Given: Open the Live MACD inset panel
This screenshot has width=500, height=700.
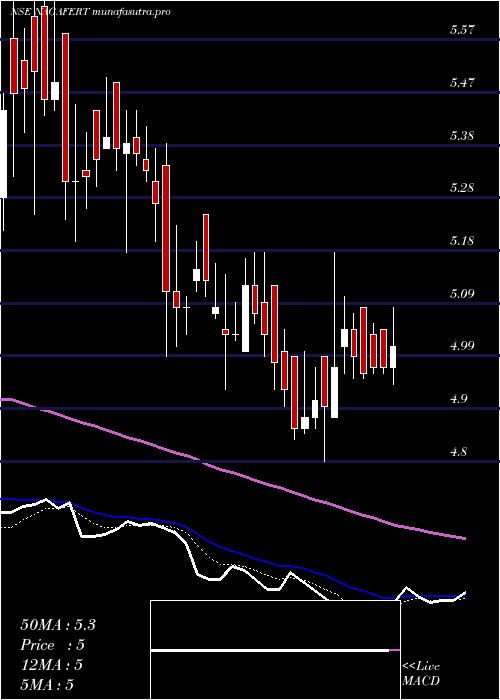Looking at the screenshot, I should (x=275, y=650).
